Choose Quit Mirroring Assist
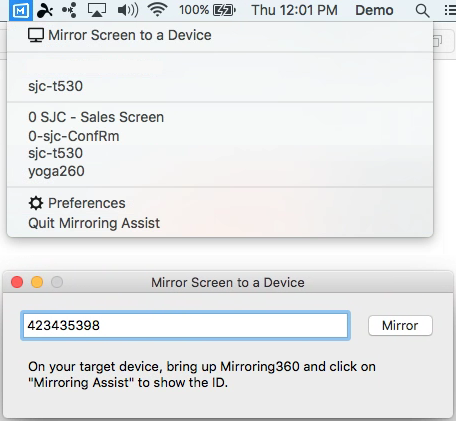The height and width of the screenshot is (421, 457). pyautogui.click(x=220, y=223)
